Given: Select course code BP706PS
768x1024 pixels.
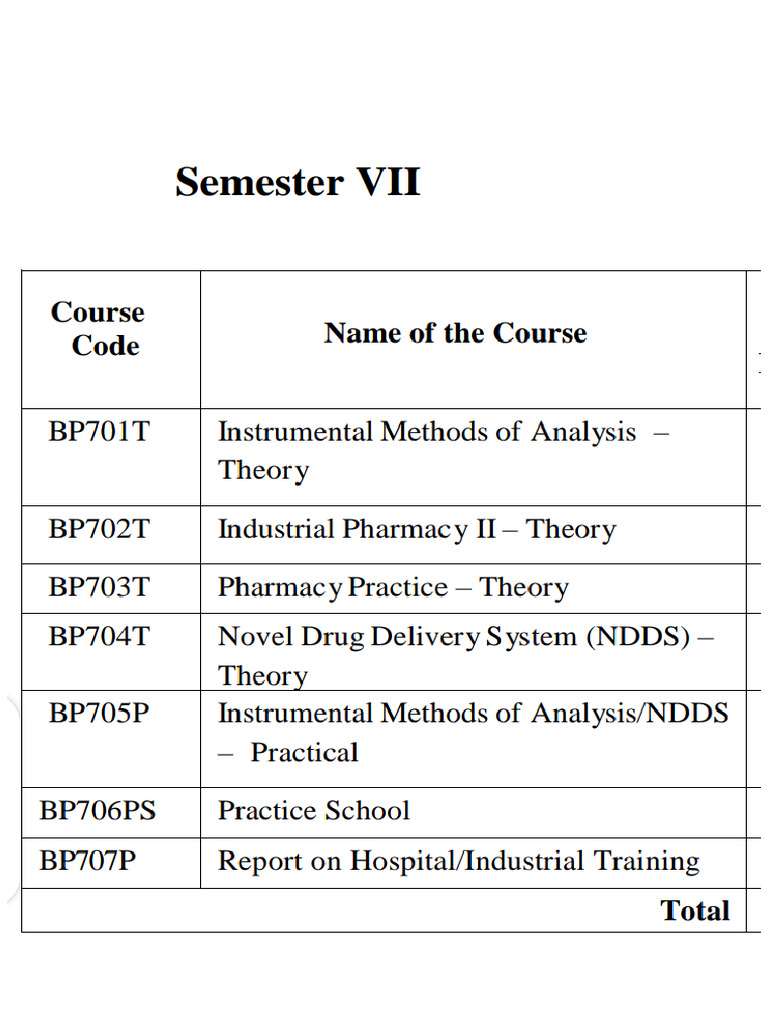Looking at the screenshot, I should pyautogui.click(x=98, y=810).
